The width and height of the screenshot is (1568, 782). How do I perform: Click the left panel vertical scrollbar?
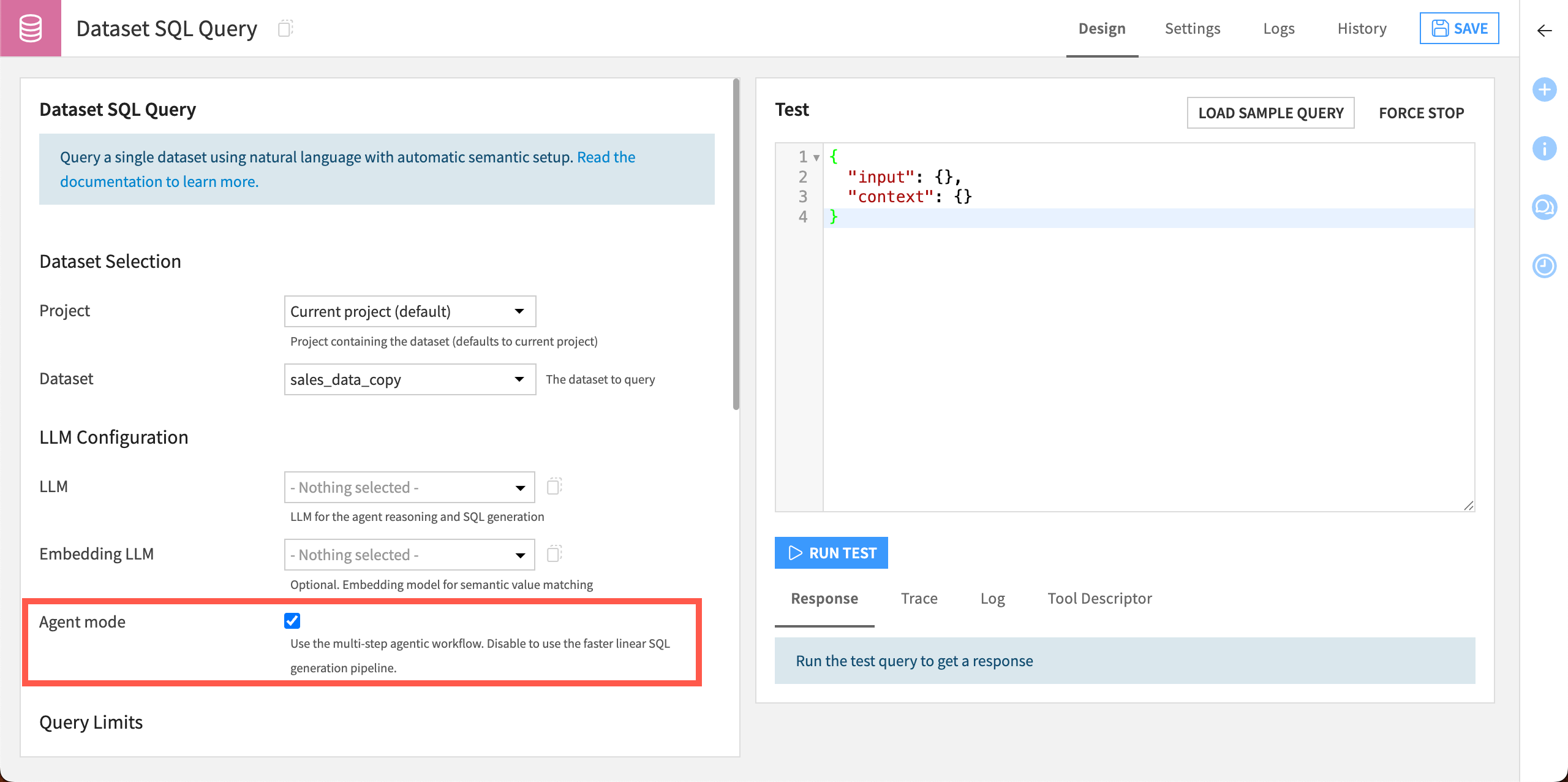point(736,244)
